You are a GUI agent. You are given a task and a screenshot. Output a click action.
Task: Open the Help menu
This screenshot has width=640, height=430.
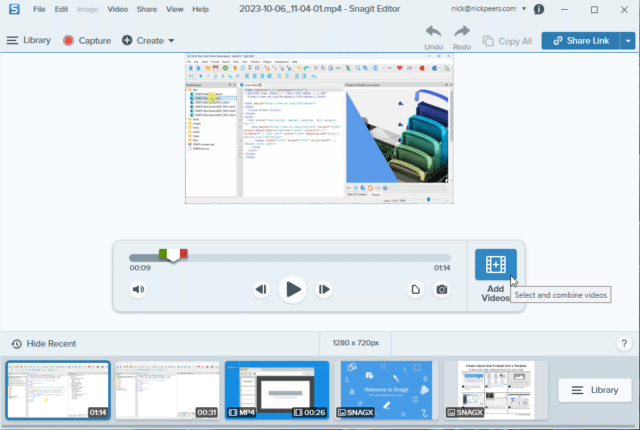click(200, 9)
